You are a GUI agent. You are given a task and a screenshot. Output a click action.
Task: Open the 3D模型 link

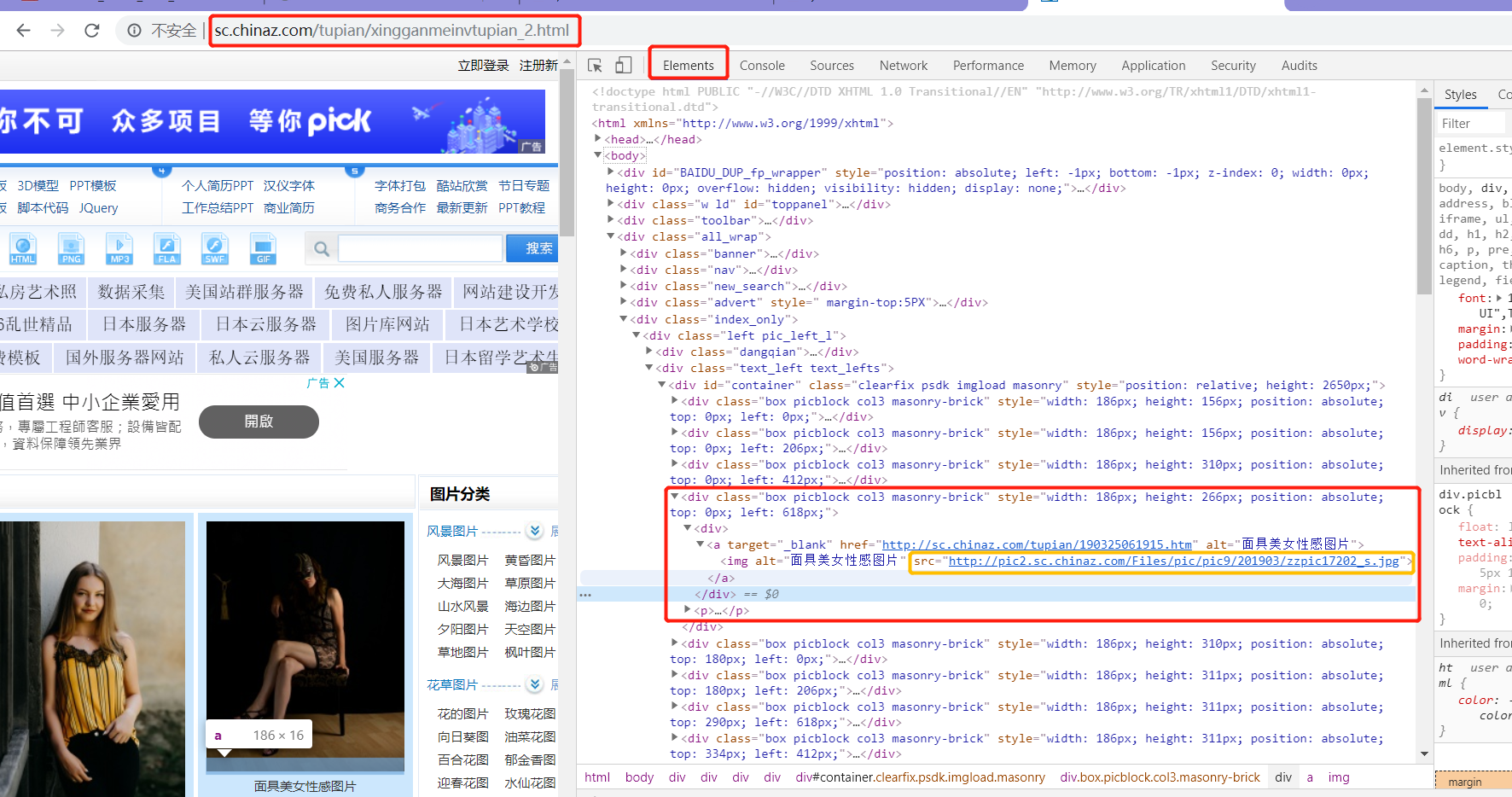(38, 185)
